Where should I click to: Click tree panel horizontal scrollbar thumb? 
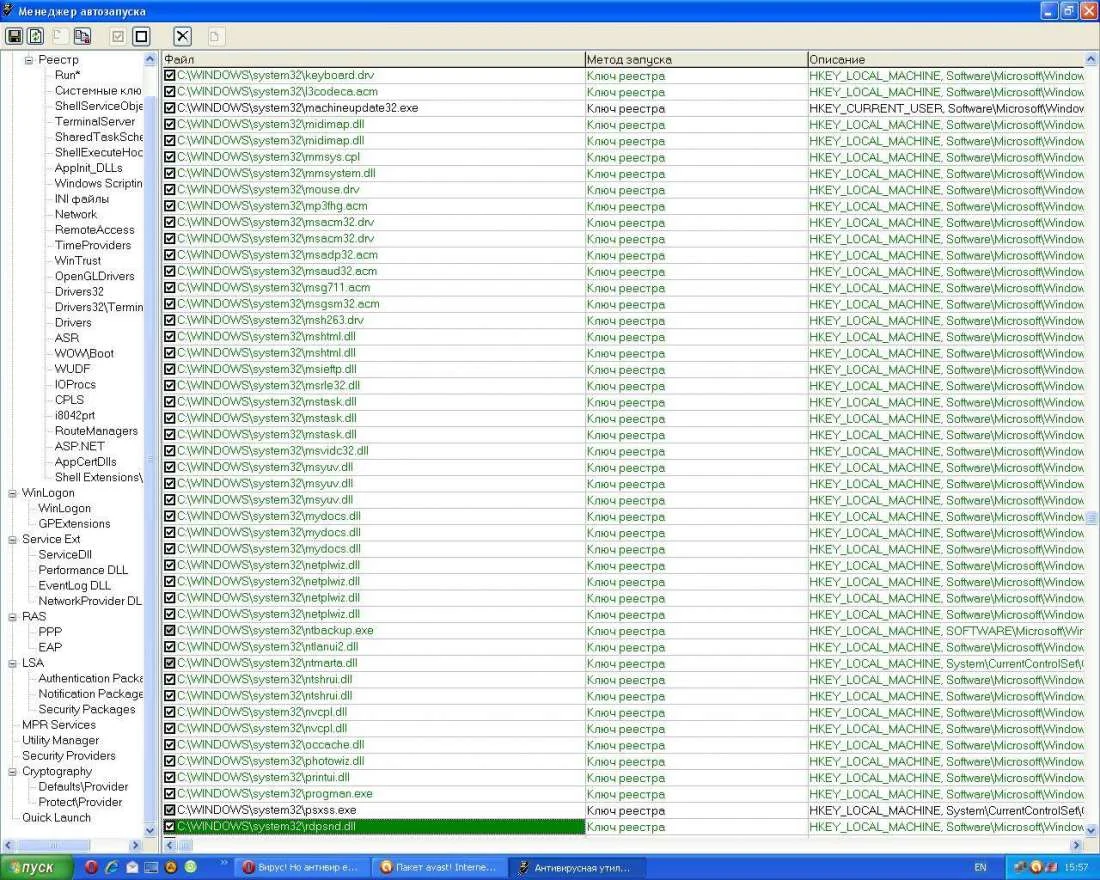(x=53, y=845)
